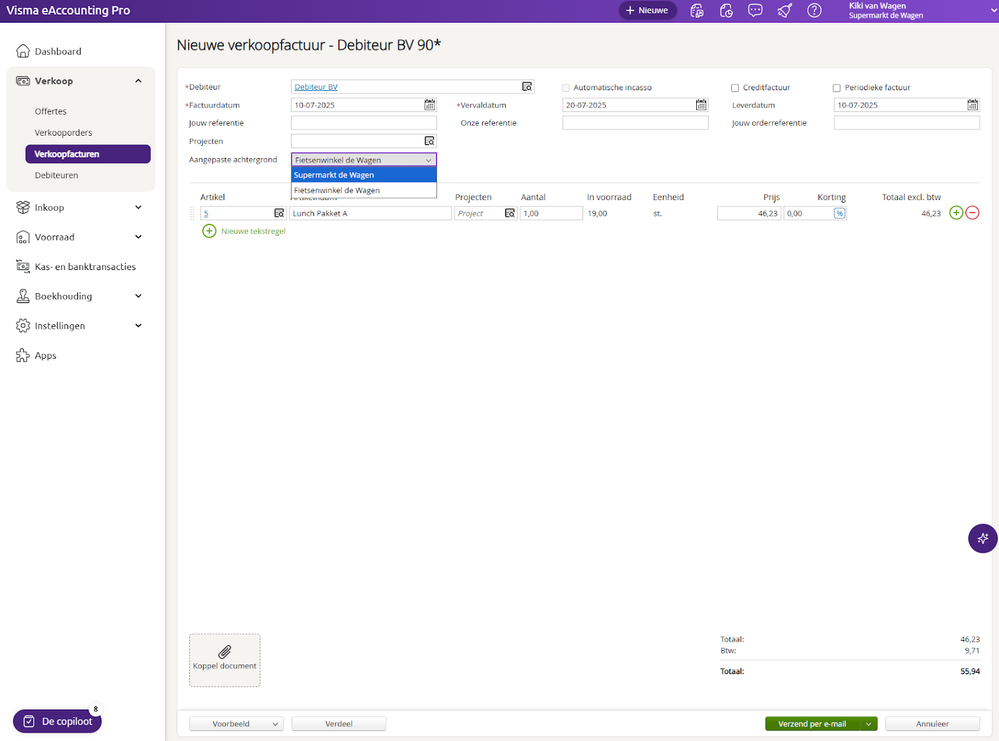Open the help question mark icon
The height and width of the screenshot is (741, 999).
click(814, 10)
